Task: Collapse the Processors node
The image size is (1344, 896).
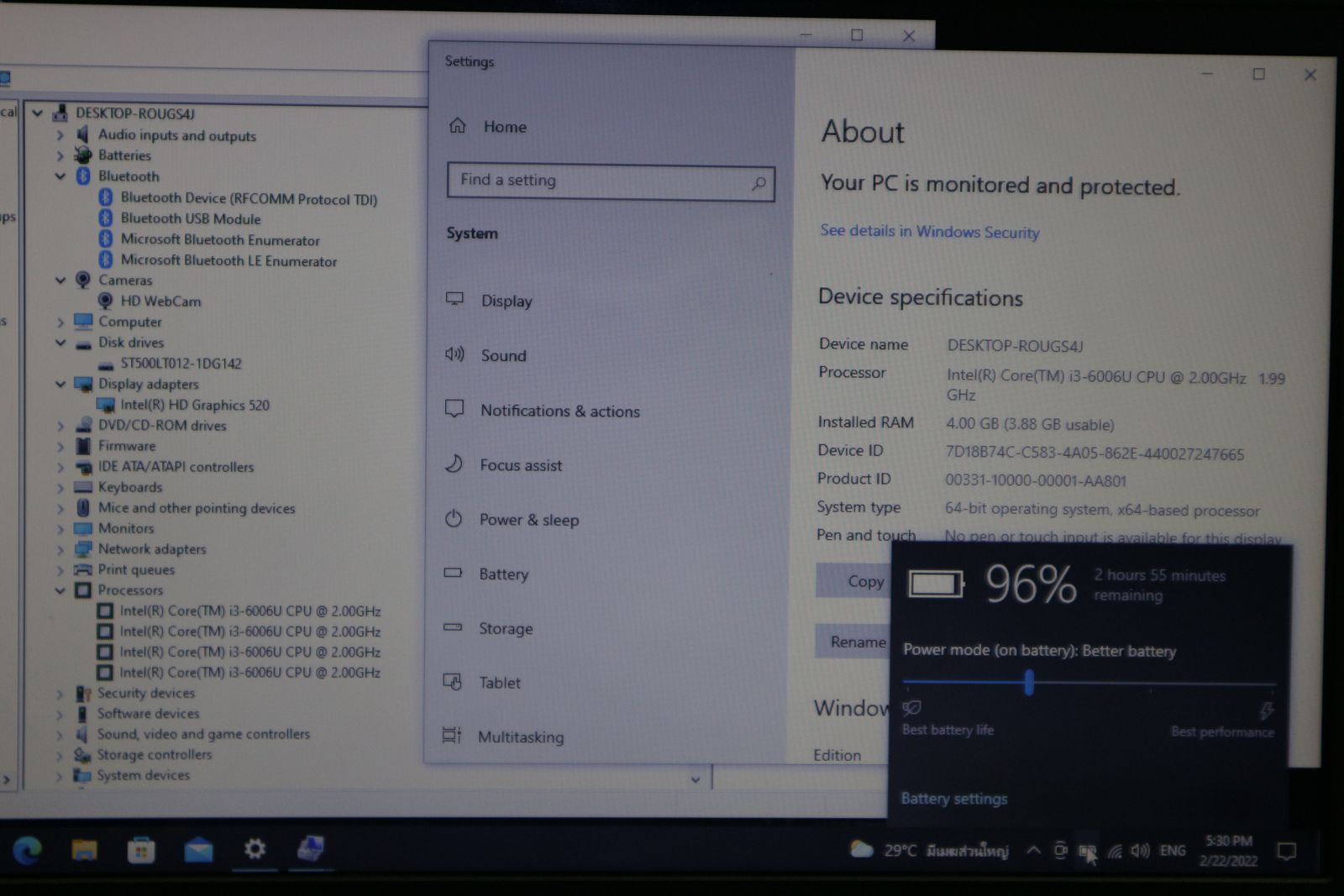Action: pos(60,590)
